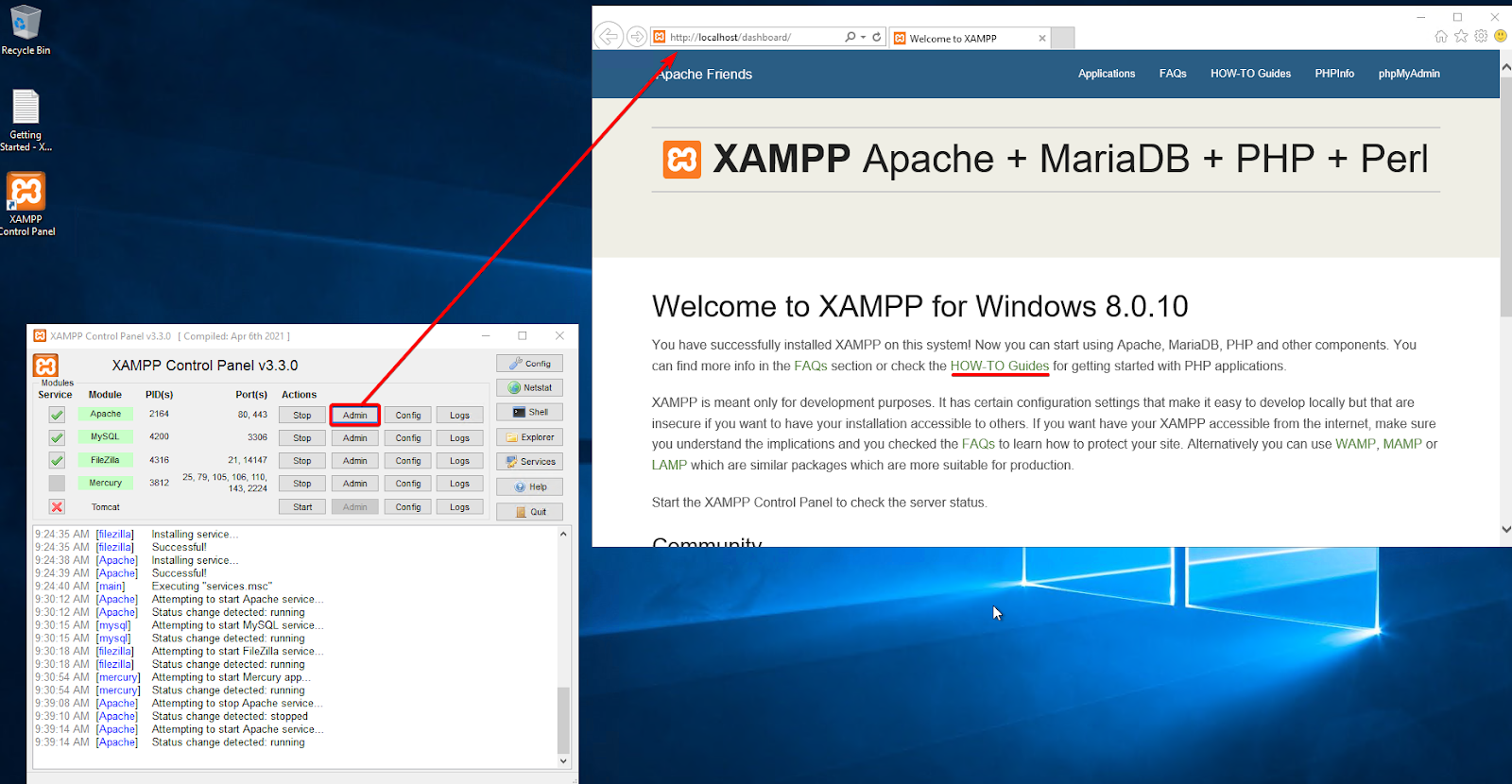Toggle the Apache service checkbox
This screenshot has width=1512, height=784.
(x=57, y=415)
